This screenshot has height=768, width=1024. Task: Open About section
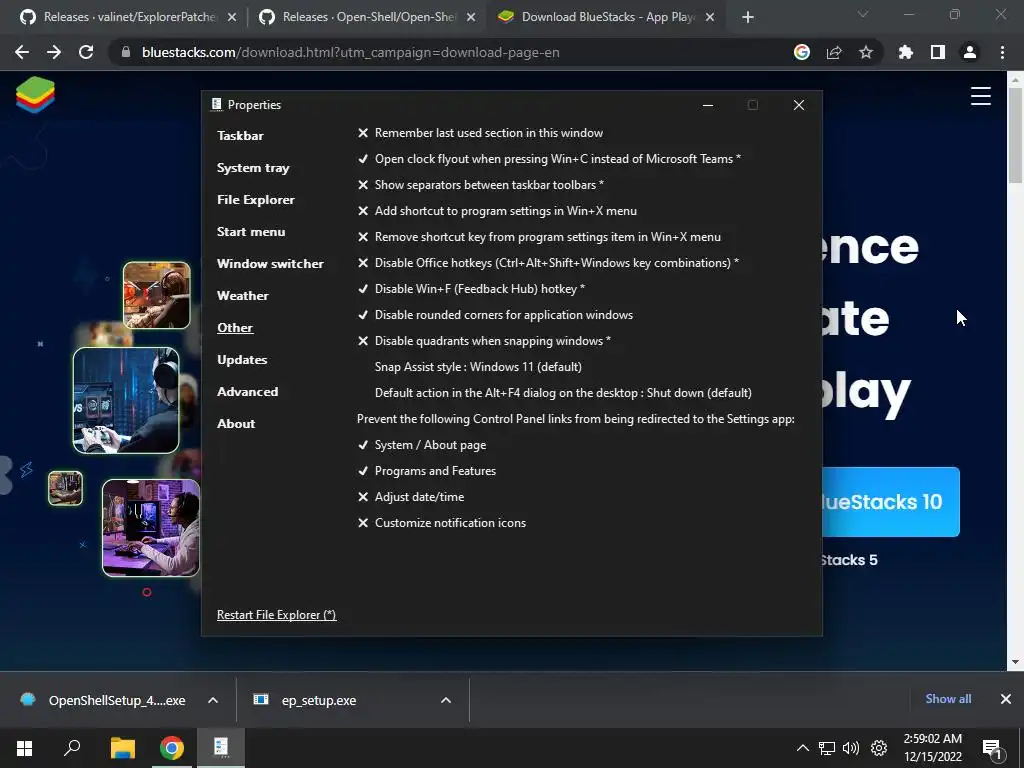[x=236, y=424]
